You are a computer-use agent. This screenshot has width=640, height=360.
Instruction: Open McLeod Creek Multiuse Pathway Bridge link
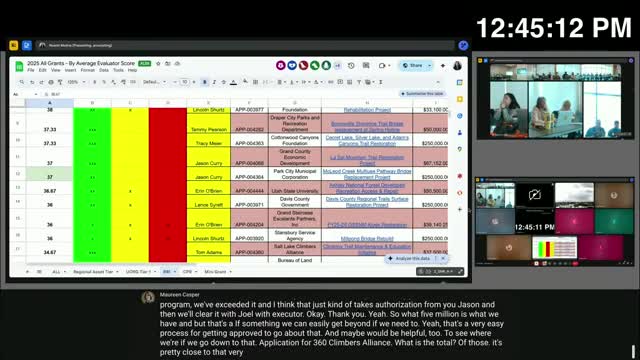[x=367, y=174]
